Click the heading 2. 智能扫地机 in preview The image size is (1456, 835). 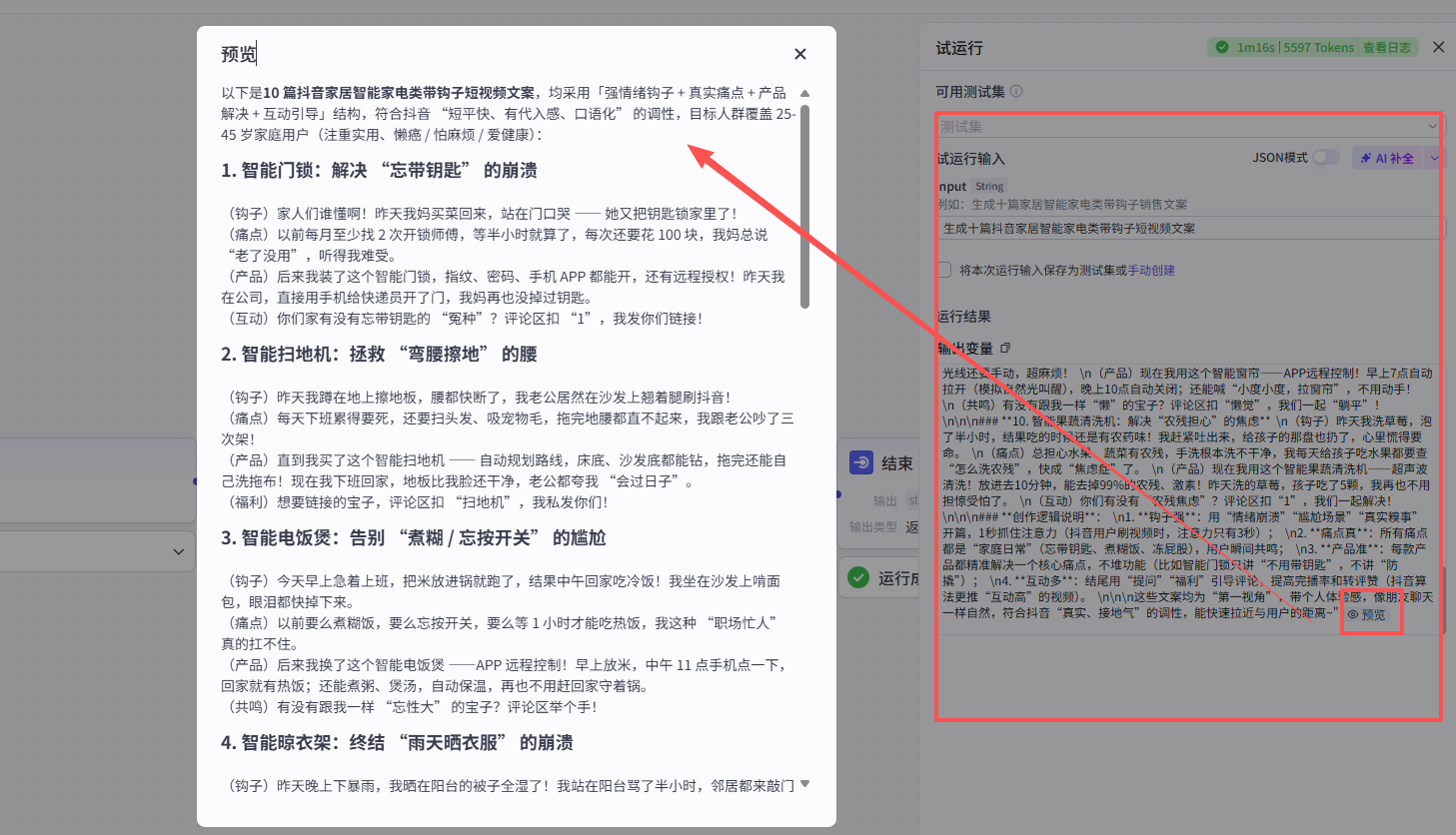pos(379,355)
